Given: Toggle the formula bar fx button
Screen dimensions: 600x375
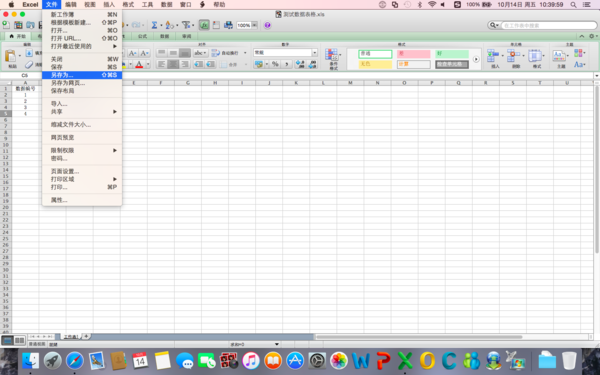Looking at the screenshot, I should click(204, 25).
